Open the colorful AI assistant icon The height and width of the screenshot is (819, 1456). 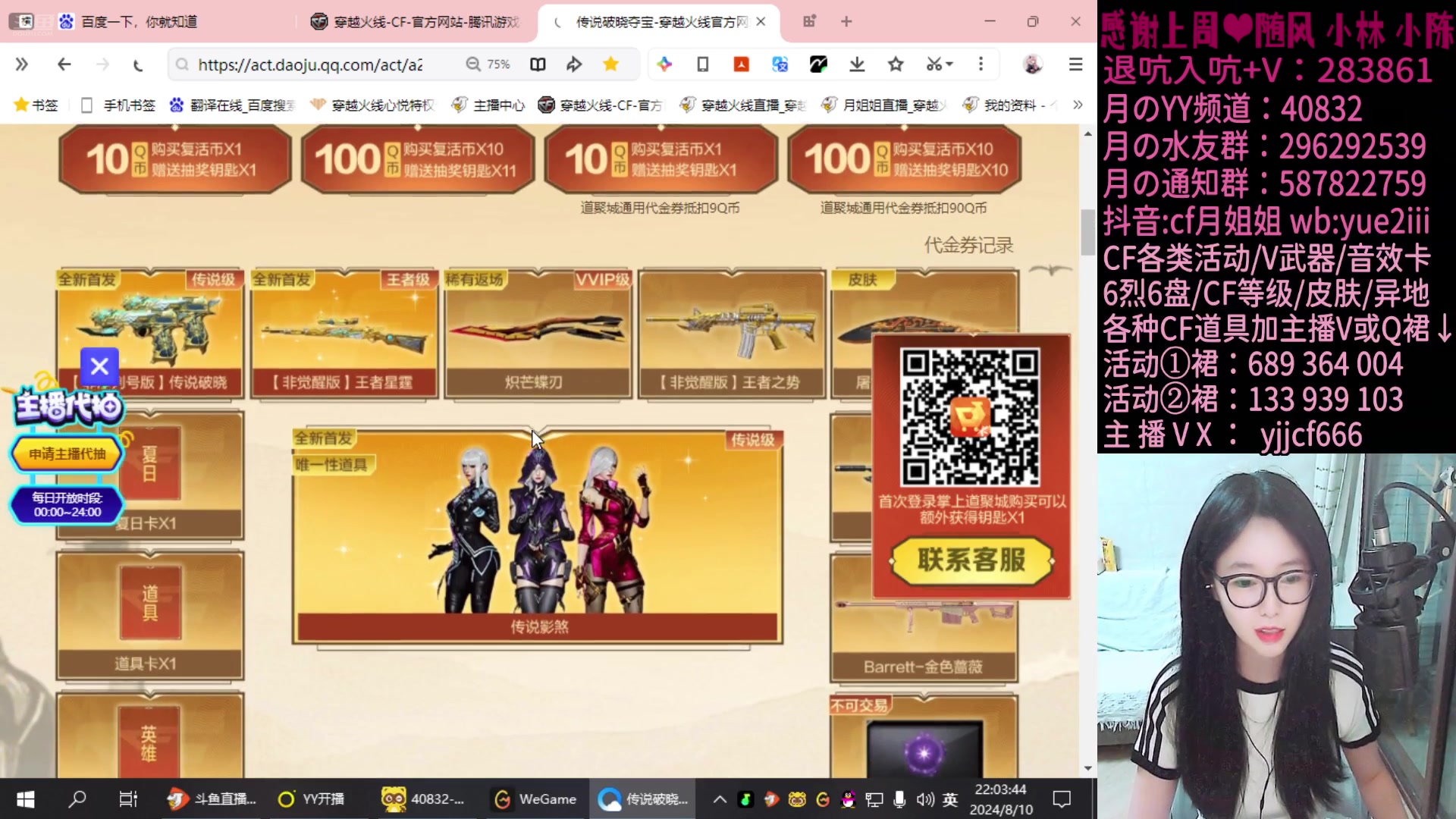664,64
